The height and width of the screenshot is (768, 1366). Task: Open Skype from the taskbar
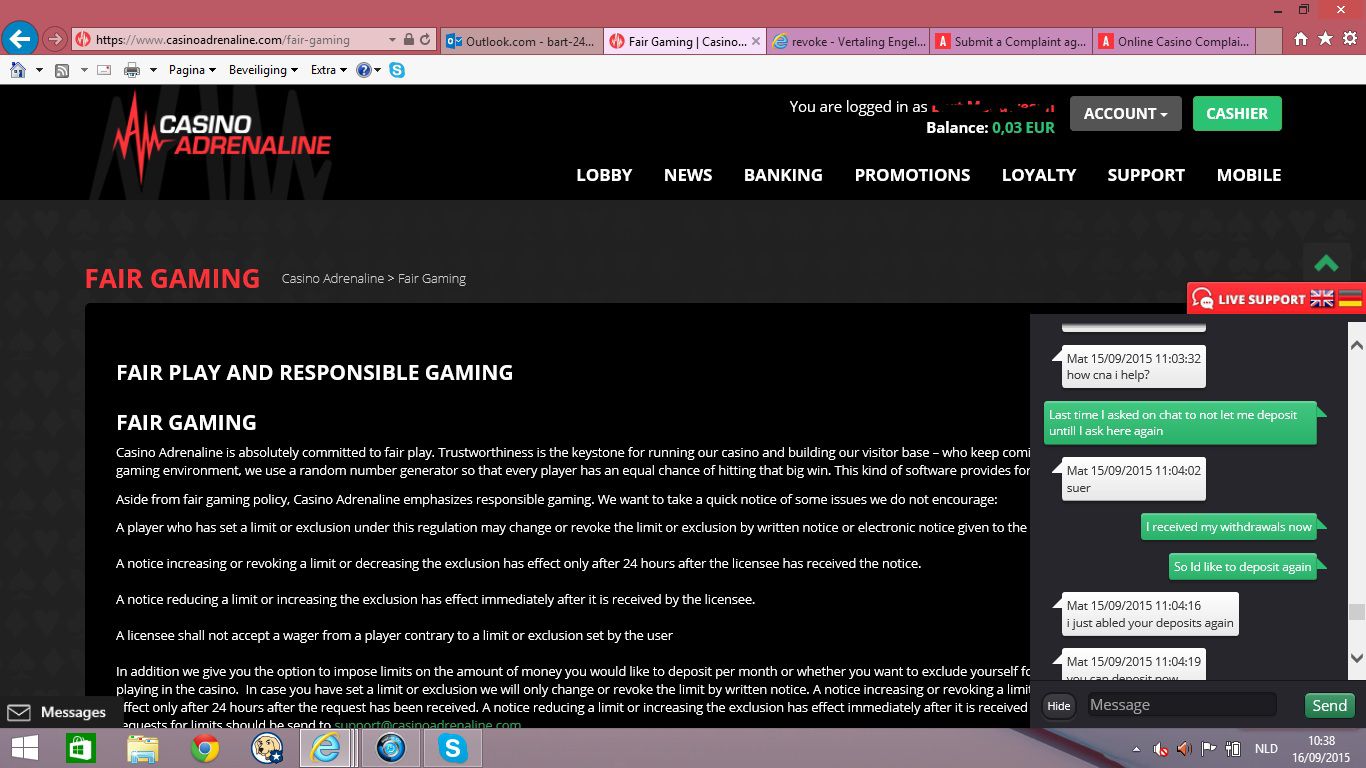[x=453, y=748]
